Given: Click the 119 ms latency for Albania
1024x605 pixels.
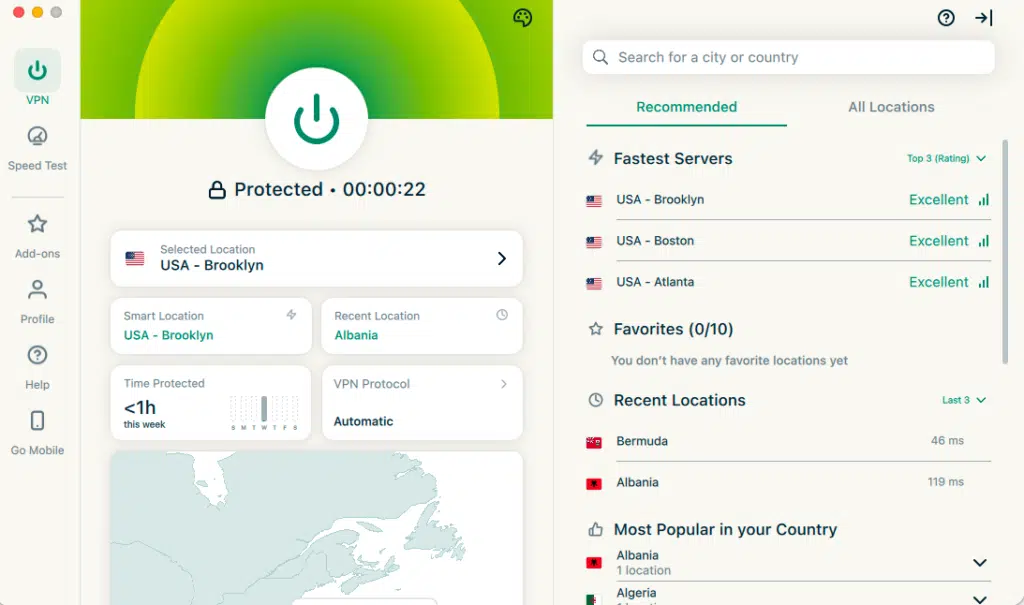Looking at the screenshot, I should click(946, 482).
